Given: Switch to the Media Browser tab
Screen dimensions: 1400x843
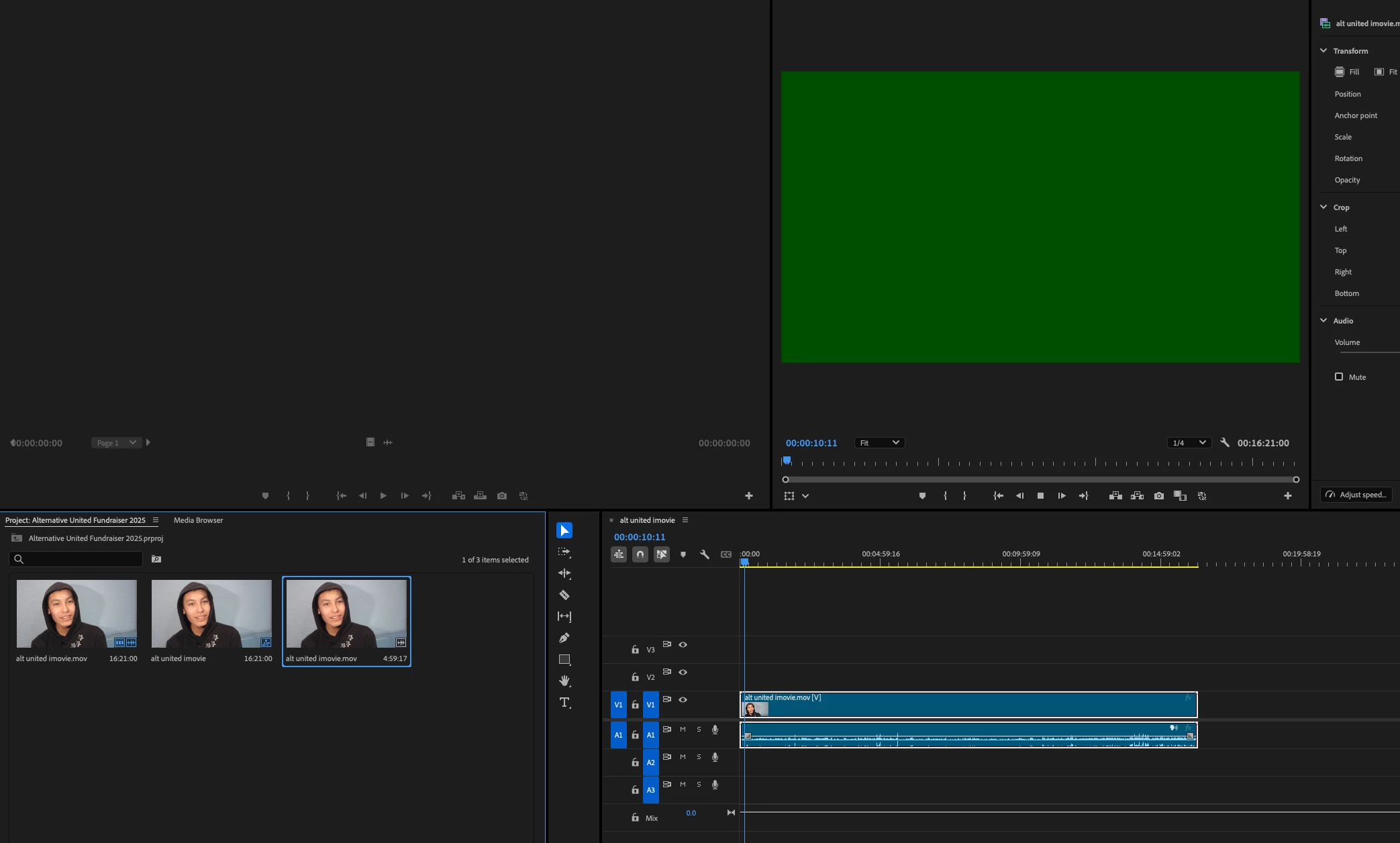Looking at the screenshot, I should coord(198,520).
